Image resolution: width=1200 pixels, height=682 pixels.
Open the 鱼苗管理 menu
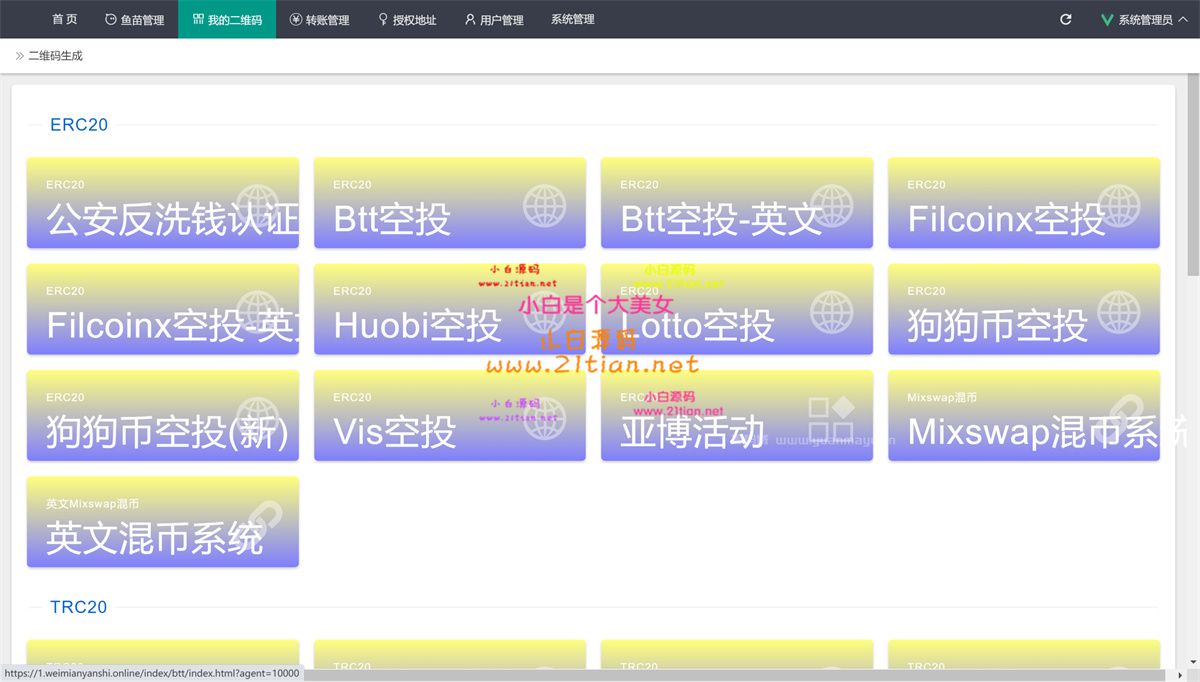click(x=134, y=19)
